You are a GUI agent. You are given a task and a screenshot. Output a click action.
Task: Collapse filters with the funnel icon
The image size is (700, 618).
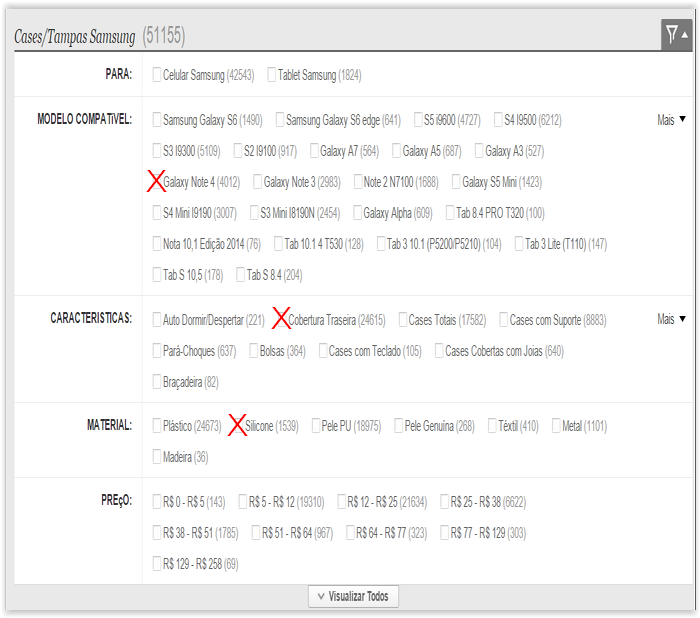tap(676, 35)
